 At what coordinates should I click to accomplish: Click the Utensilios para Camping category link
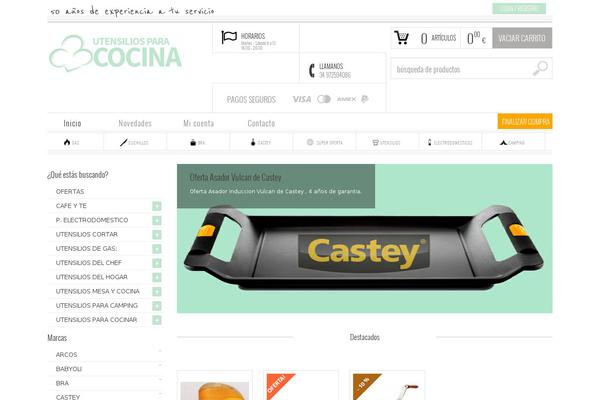(97, 306)
